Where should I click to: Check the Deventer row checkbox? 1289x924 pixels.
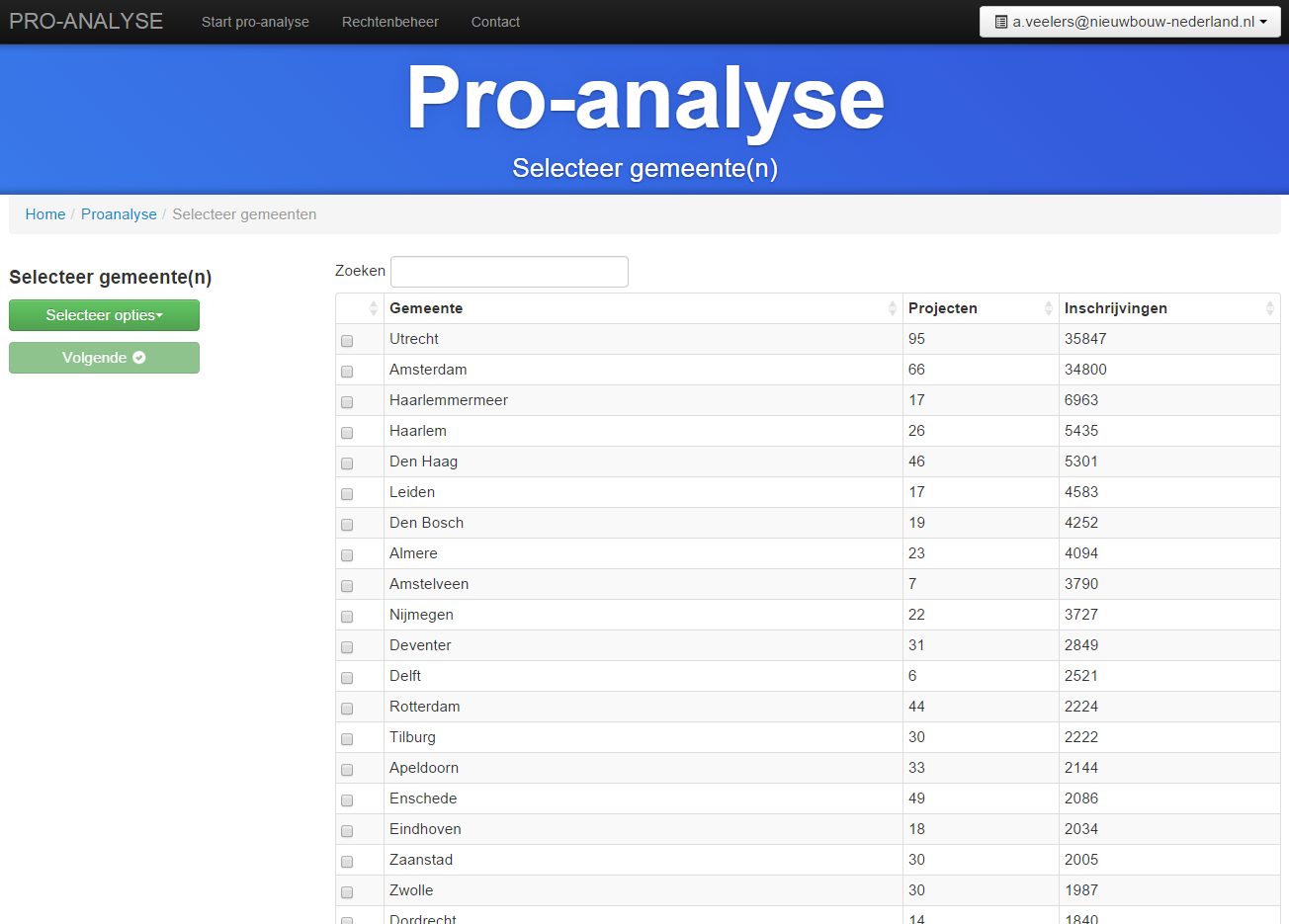coord(347,646)
